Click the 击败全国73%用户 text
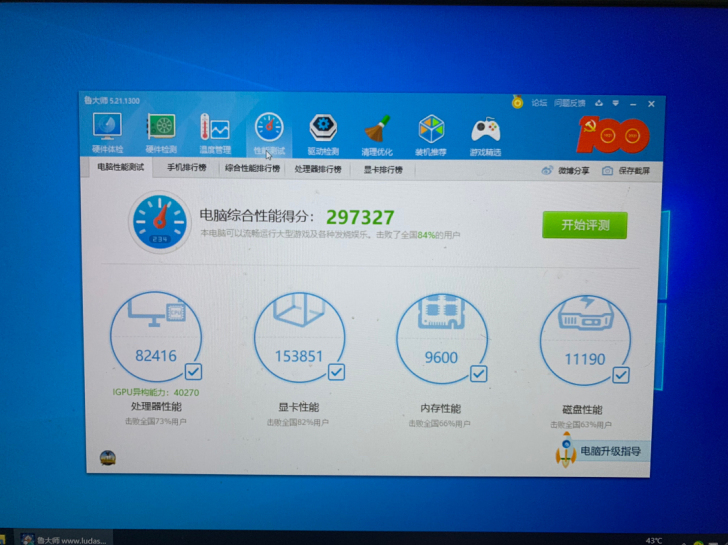Viewport: 728px width, 545px height. click(156, 422)
